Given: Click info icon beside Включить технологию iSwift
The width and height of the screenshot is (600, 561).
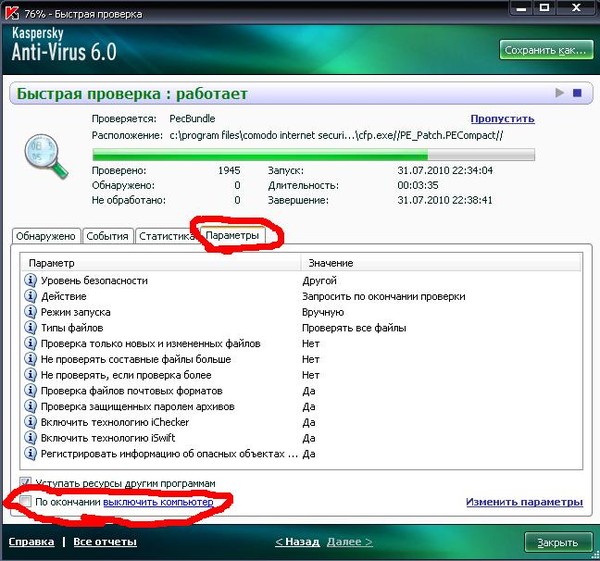Looking at the screenshot, I should coord(30,437).
